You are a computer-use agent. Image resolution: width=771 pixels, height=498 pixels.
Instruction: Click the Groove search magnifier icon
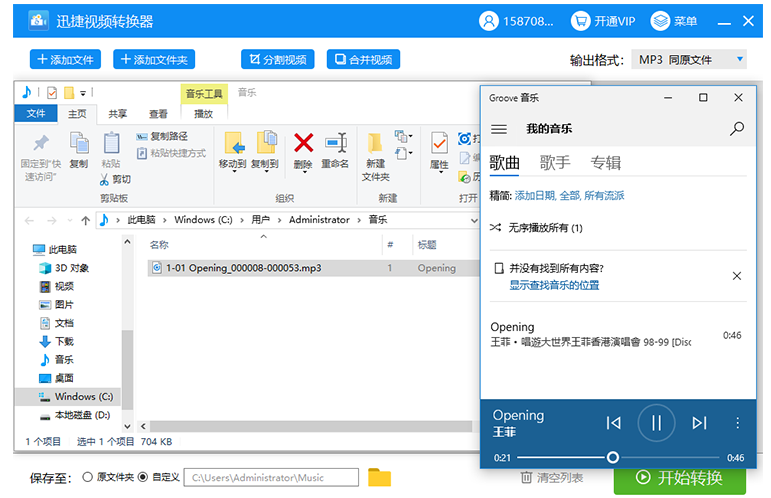click(x=737, y=129)
